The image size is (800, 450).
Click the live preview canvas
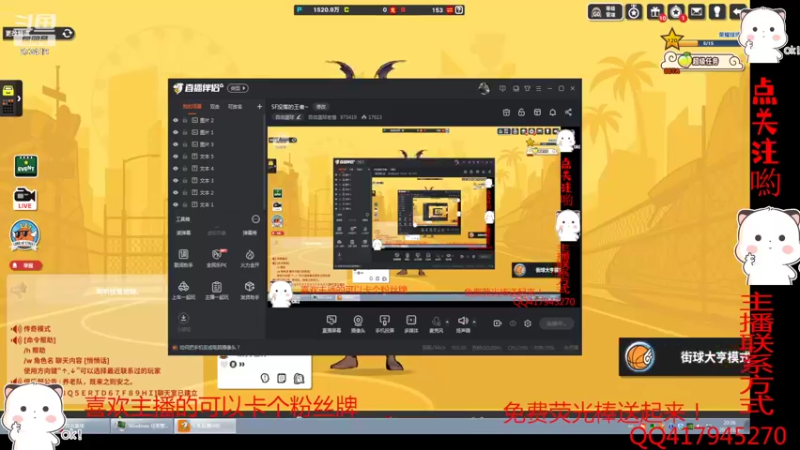[422, 217]
